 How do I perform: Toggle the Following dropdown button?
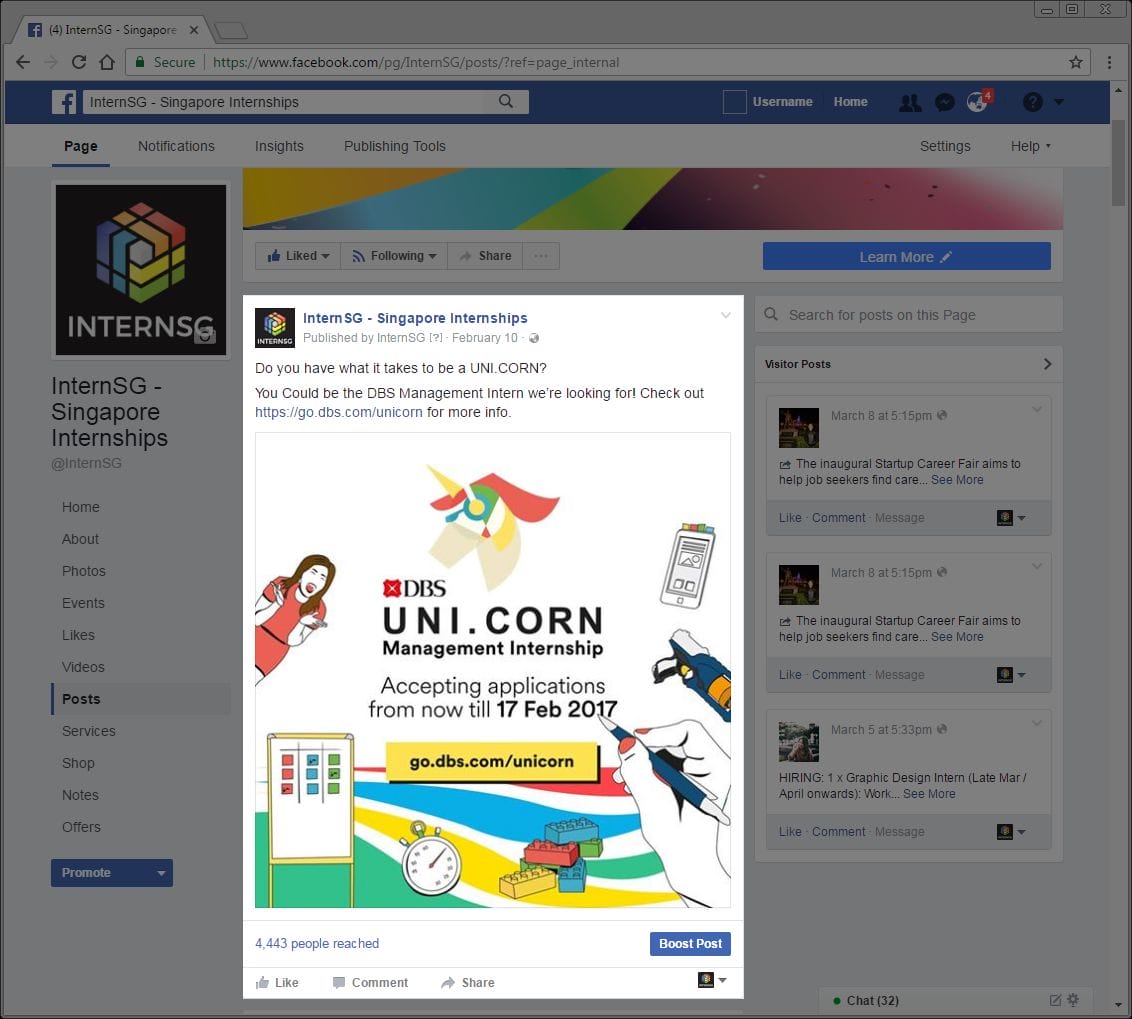(x=394, y=256)
